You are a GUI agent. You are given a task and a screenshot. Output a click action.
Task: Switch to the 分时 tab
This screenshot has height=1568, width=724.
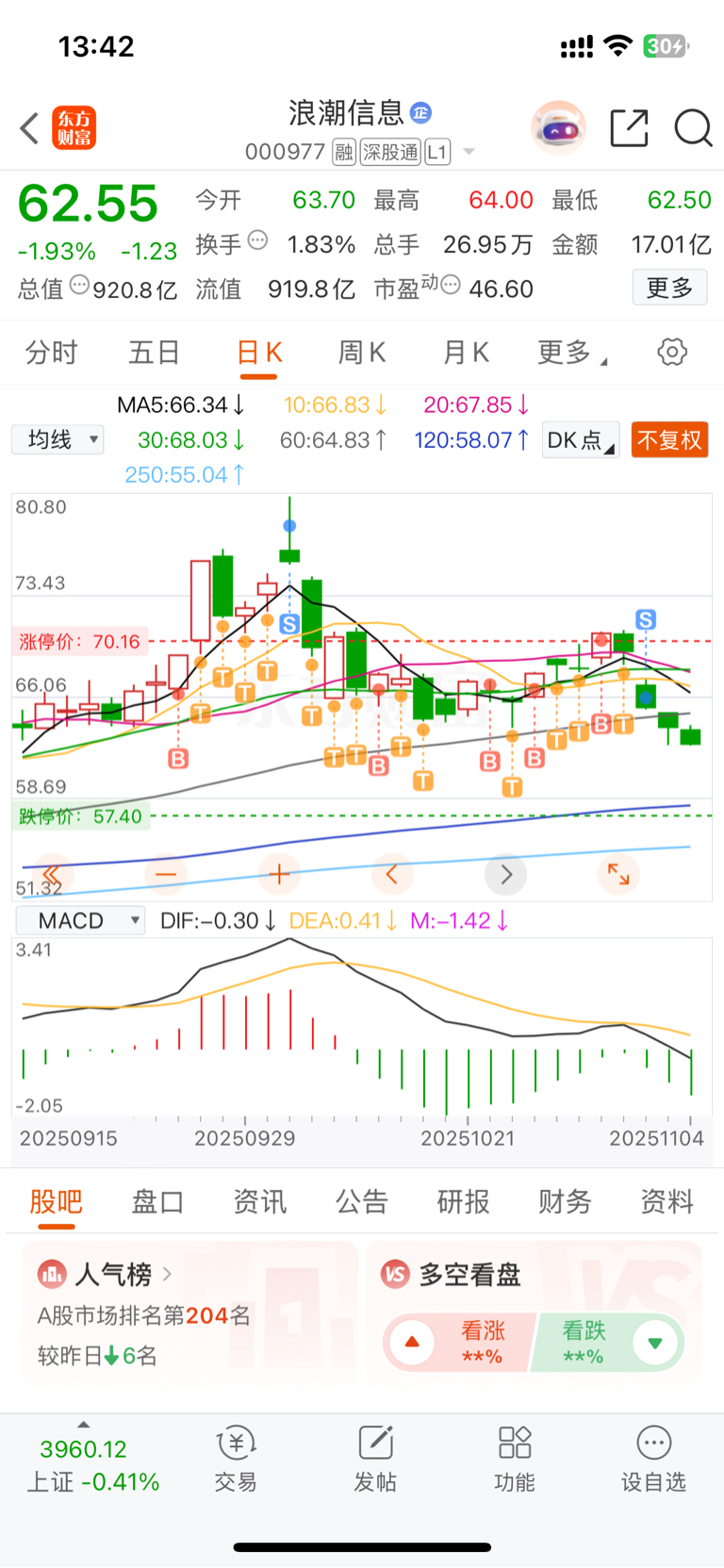pyautogui.click(x=52, y=353)
